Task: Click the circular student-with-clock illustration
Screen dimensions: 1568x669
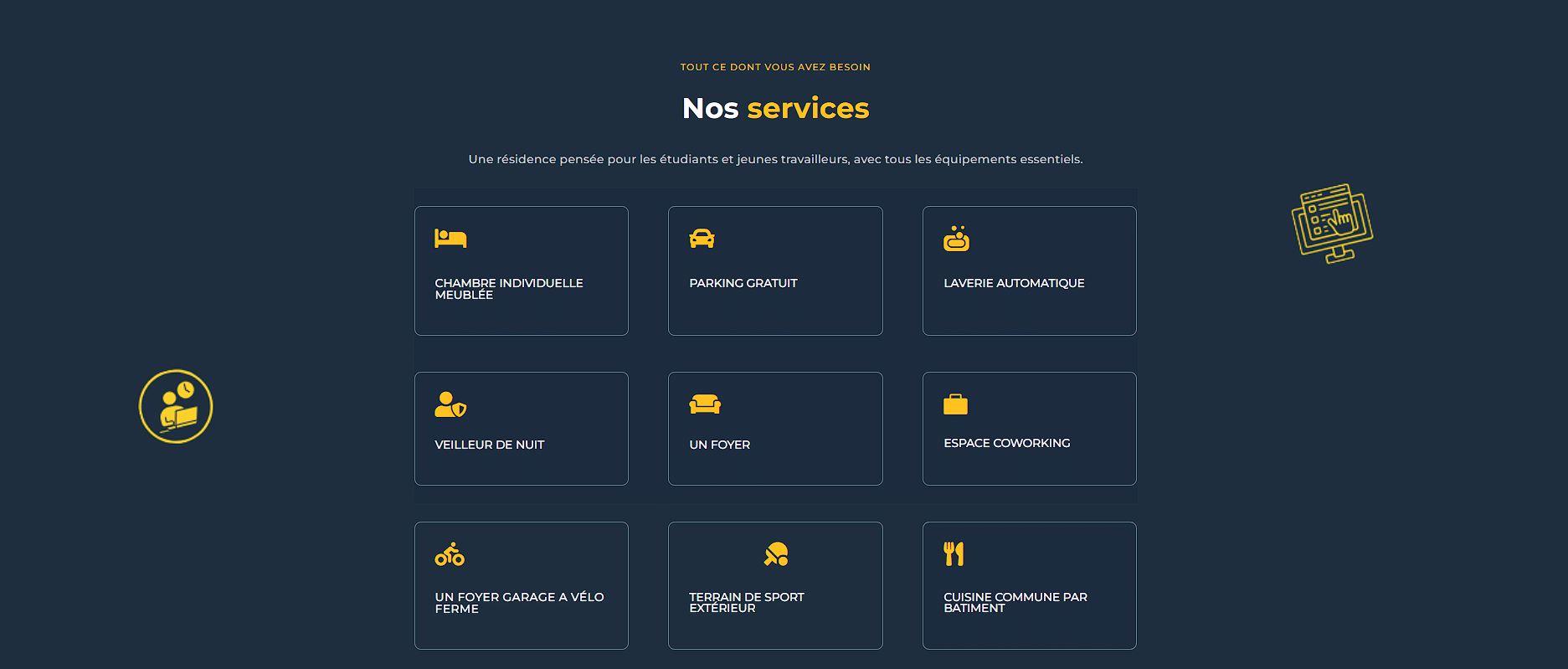Action: click(x=176, y=406)
